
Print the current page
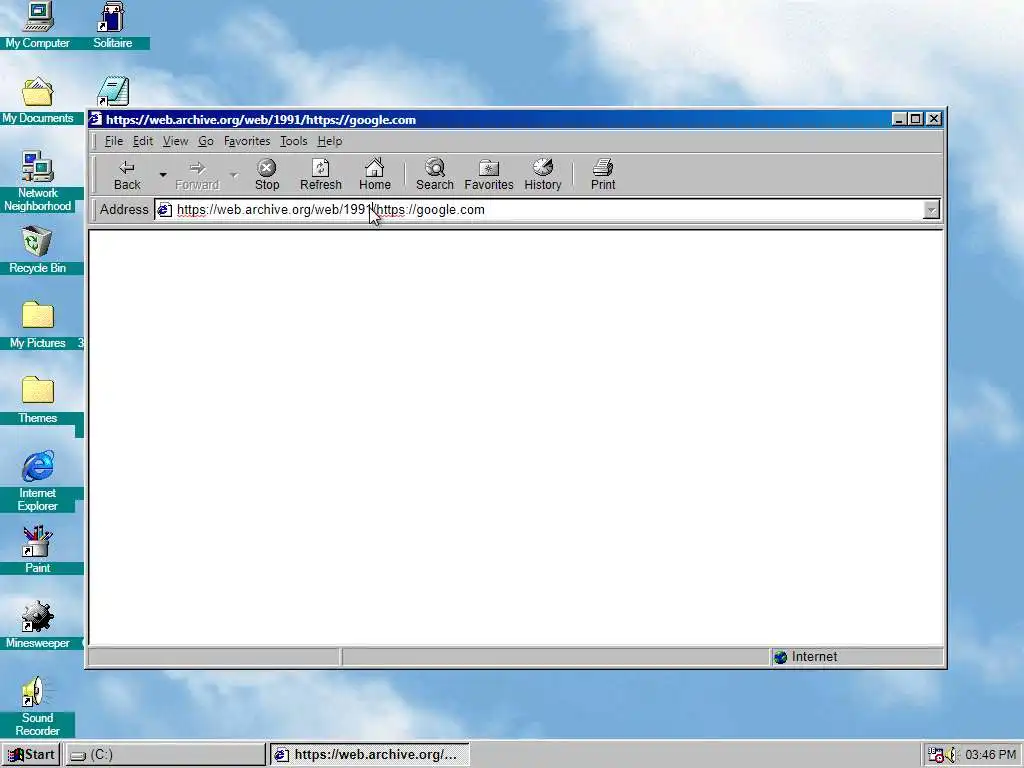point(603,175)
